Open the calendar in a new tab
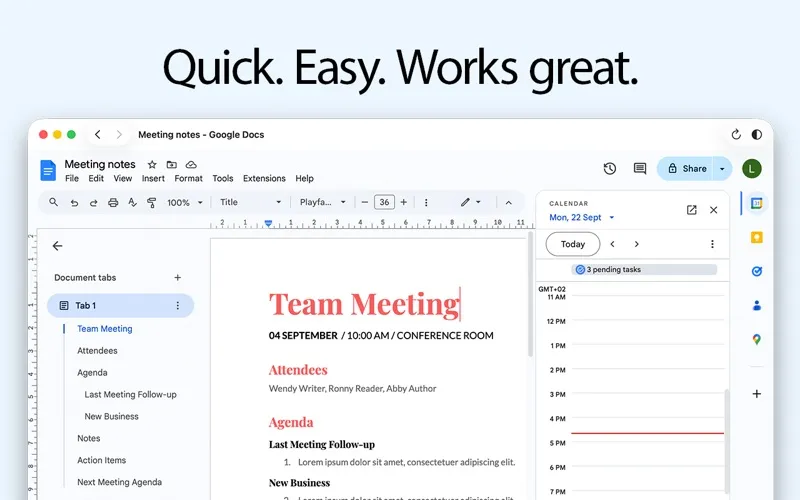 (691, 210)
